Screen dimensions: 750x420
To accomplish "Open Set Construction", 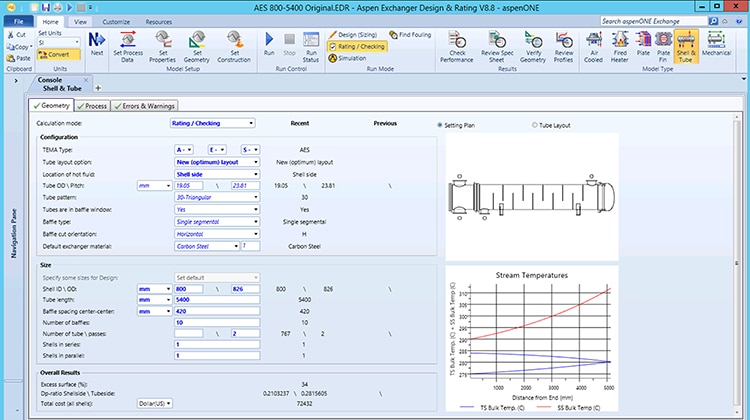I will (234, 46).
